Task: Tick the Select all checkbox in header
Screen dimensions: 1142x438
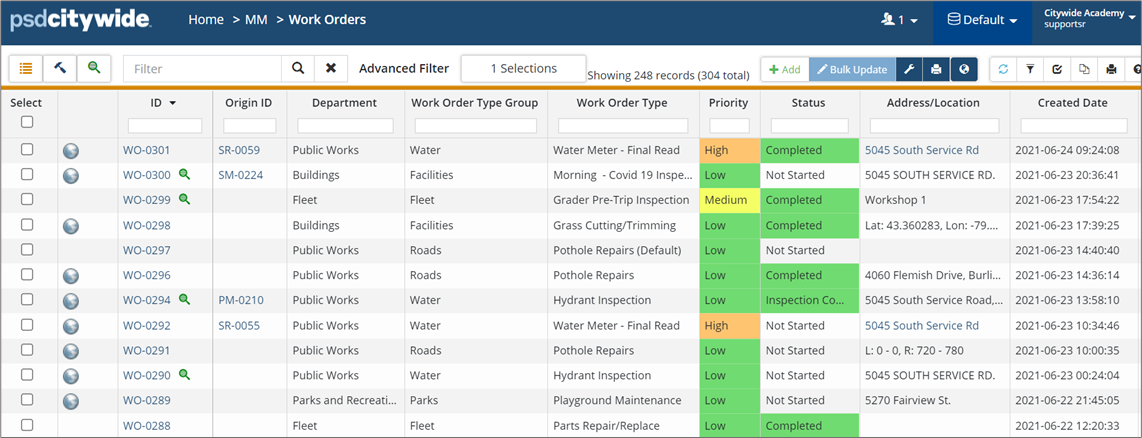Action: 27,122
